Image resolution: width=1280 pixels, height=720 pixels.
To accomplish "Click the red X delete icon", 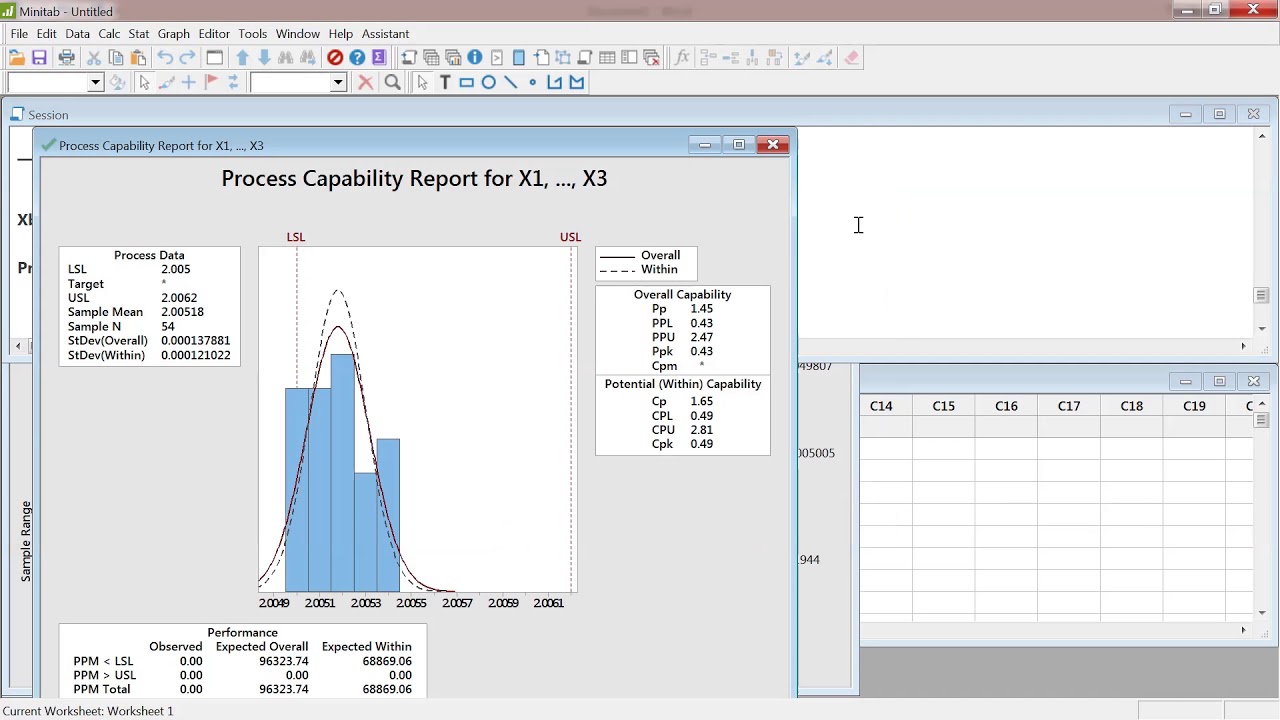I will pos(366,83).
